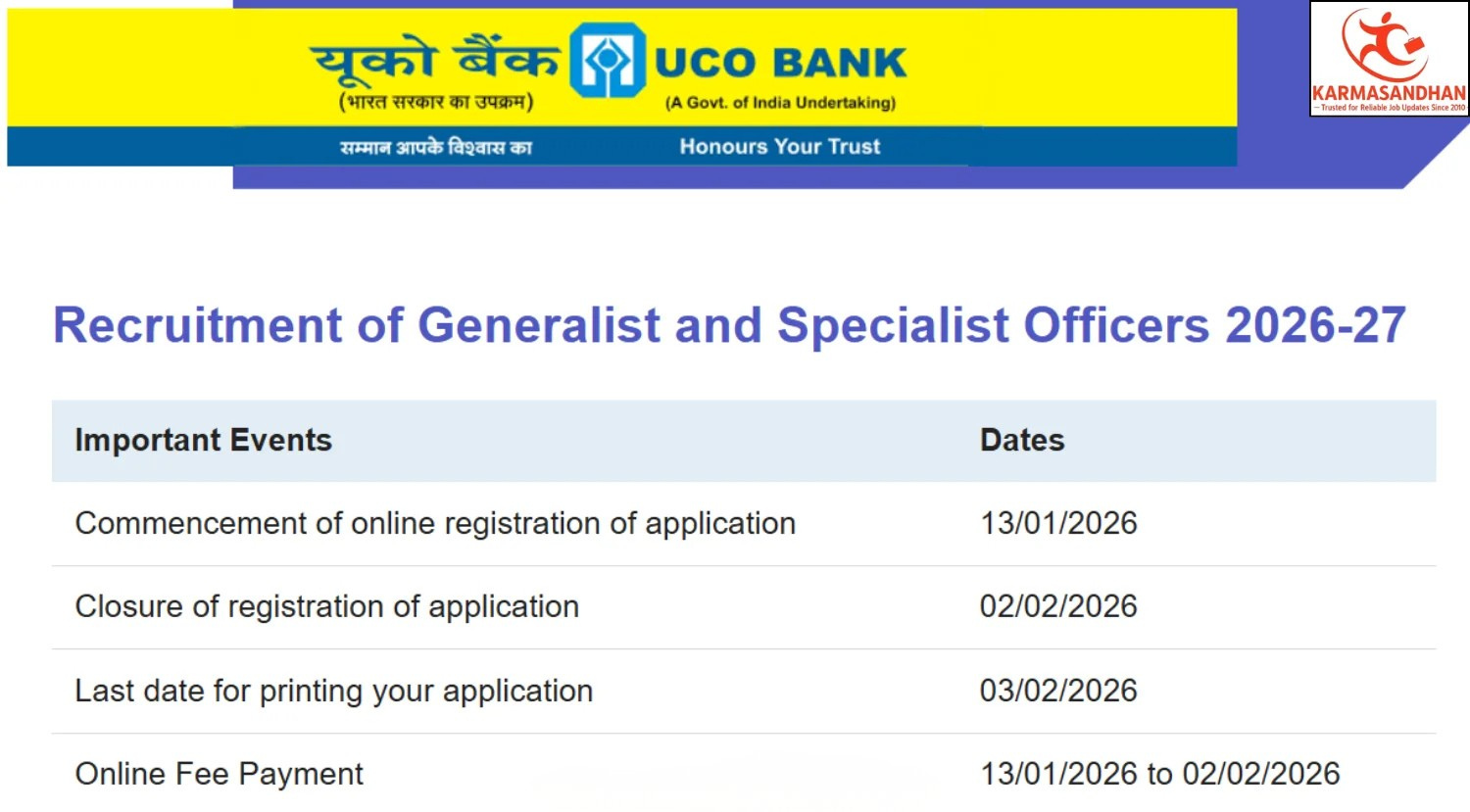Click the A Govt. of India Undertaking text
Screen dimensions: 1470x812
[780, 103]
